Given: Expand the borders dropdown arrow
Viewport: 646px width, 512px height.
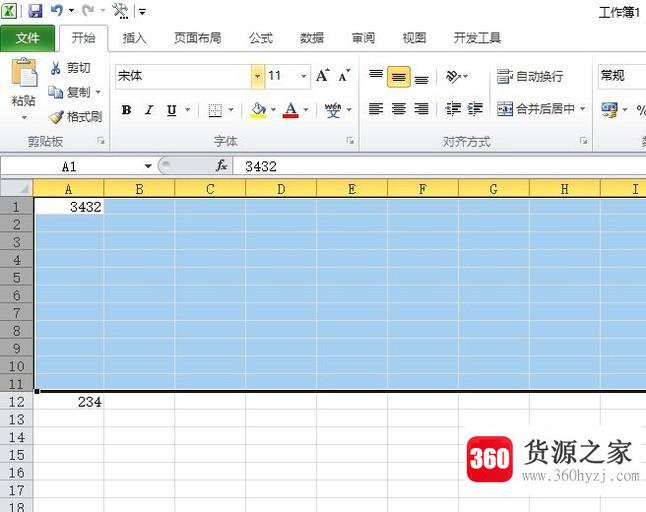Looking at the screenshot, I should pyautogui.click(x=231, y=110).
